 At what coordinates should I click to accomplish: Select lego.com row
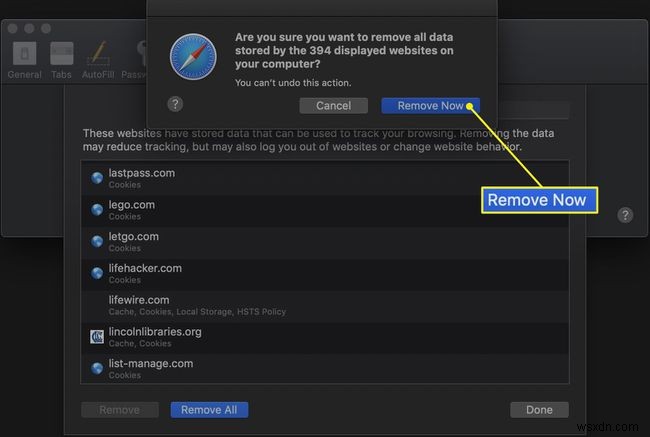(325, 210)
